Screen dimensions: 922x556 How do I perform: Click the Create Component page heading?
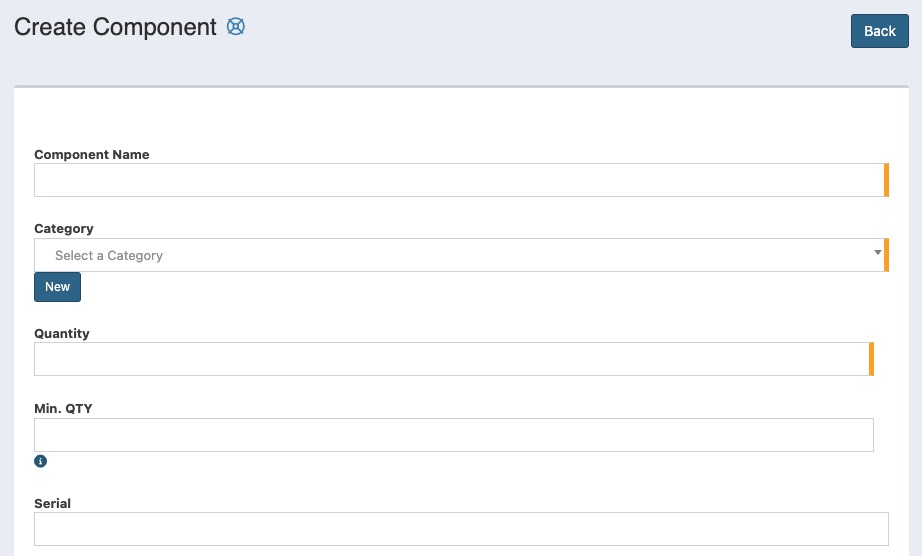pyautogui.click(x=115, y=27)
